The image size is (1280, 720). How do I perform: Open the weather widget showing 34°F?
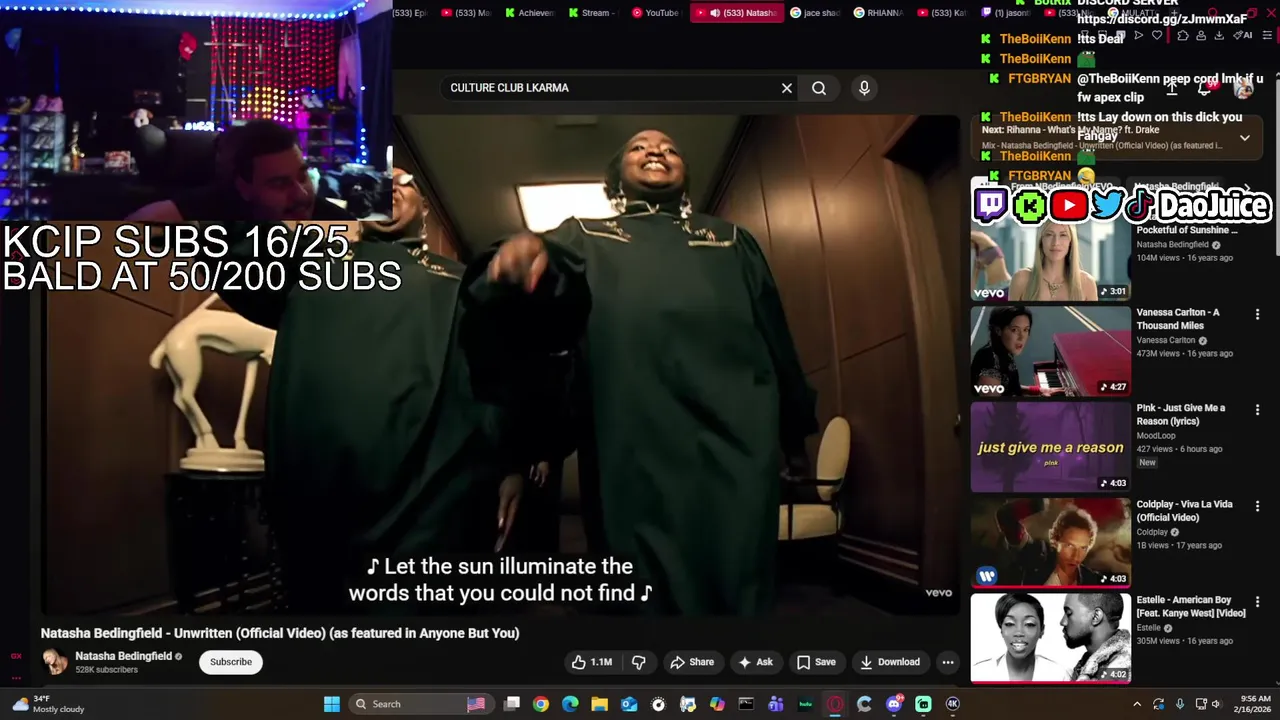coord(47,704)
